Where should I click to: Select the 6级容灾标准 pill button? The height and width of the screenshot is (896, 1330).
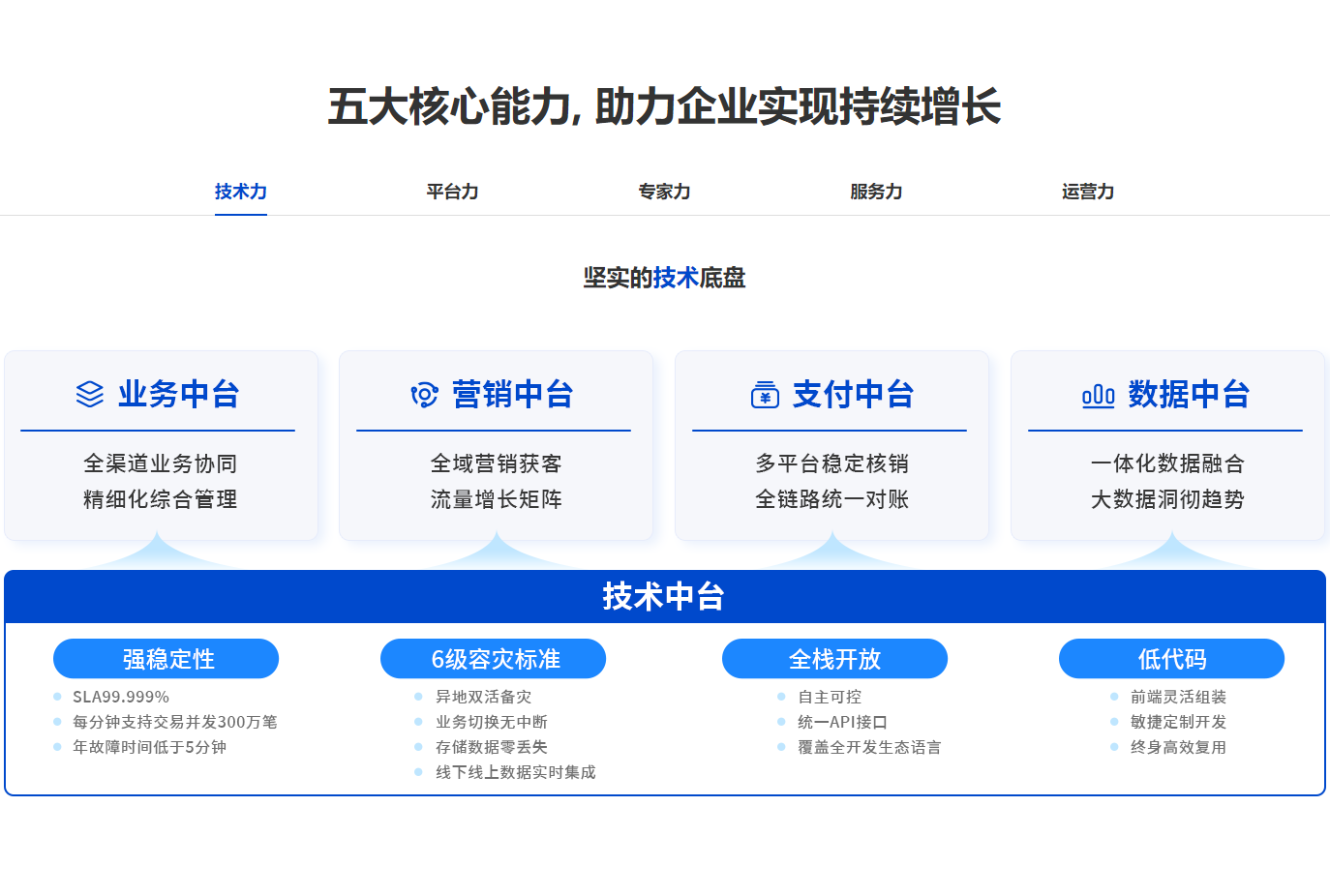[x=493, y=658]
